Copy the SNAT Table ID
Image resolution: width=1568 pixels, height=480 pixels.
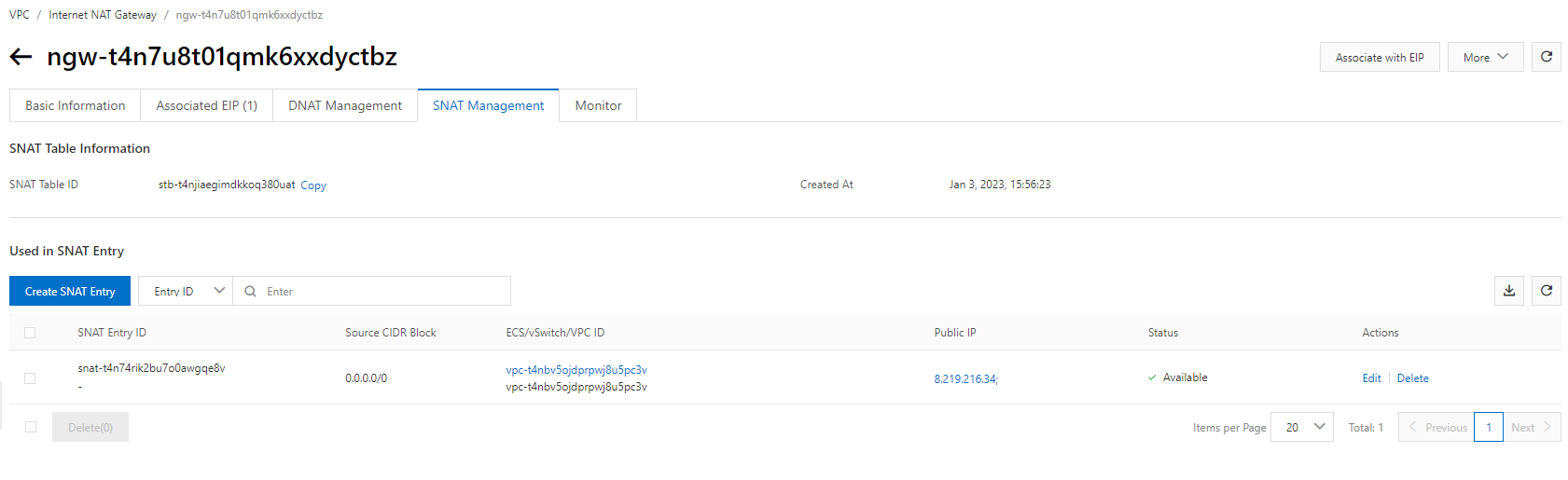[x=313, y=185]
